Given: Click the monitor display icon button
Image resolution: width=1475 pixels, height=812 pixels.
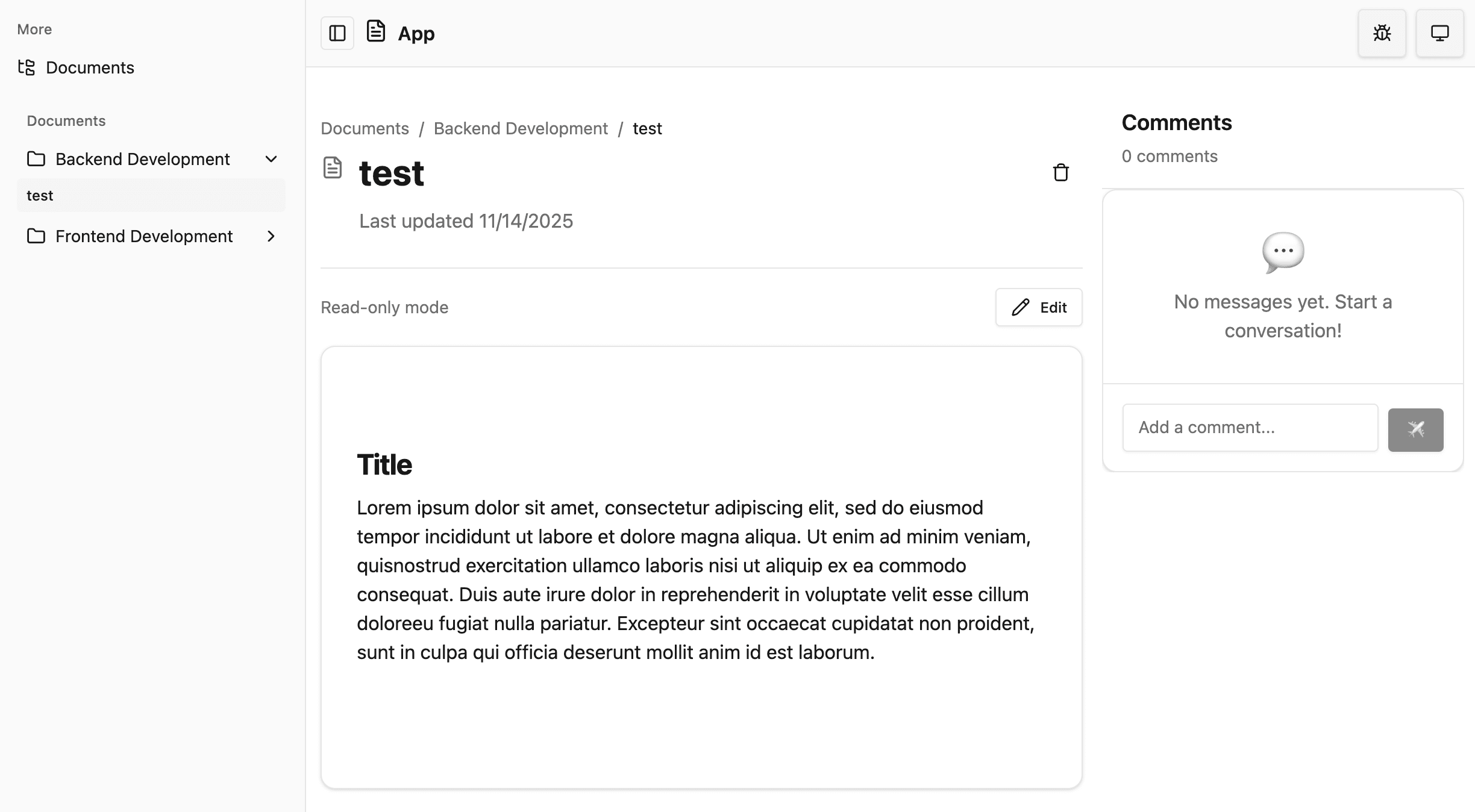Looking at the screenshot, I should pyautogui.click(x=1439, y=33).
